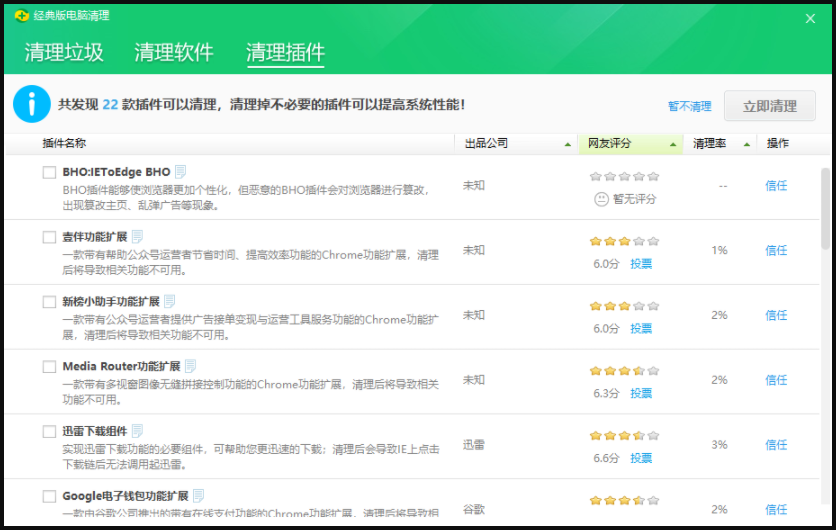Sort by 出品公司 column arrow
The height and width of the screenshot is (530, 836).
pos(568,145)
